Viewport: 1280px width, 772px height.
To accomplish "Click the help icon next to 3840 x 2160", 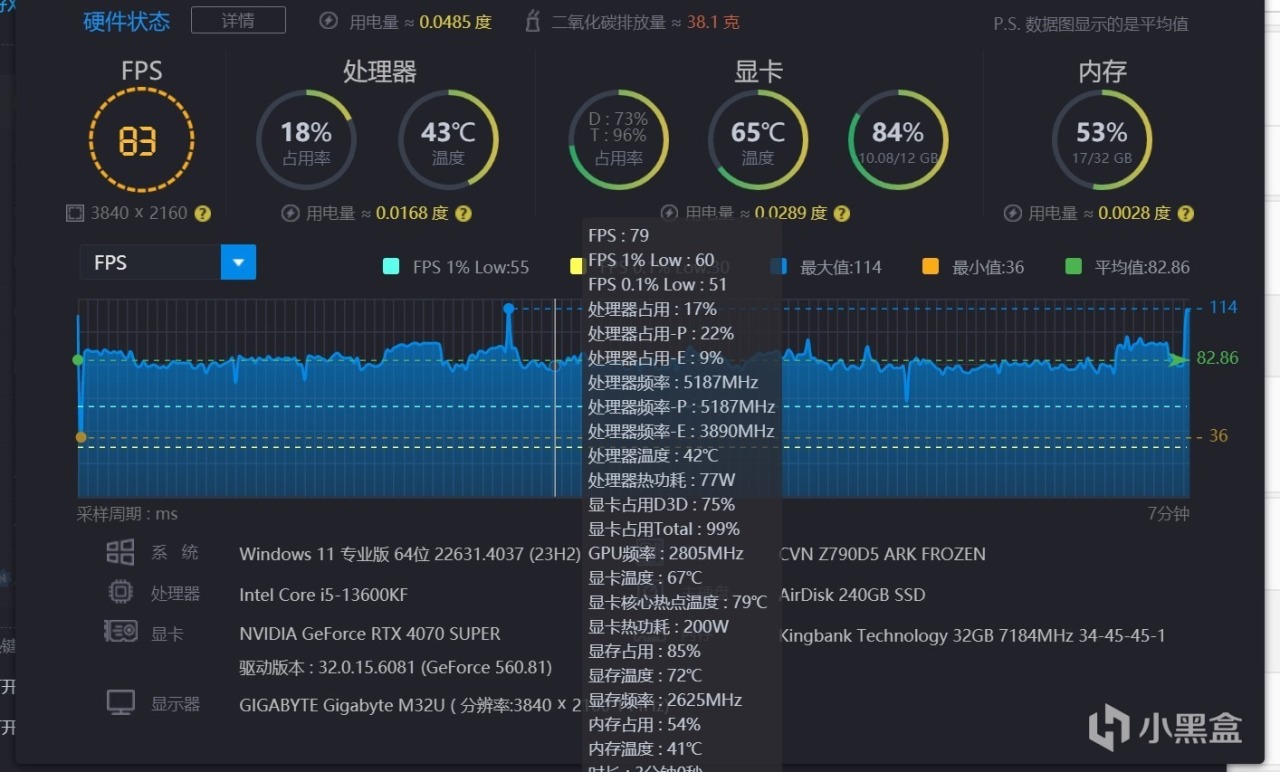I will pyautogui.click(x=202, y=213).
